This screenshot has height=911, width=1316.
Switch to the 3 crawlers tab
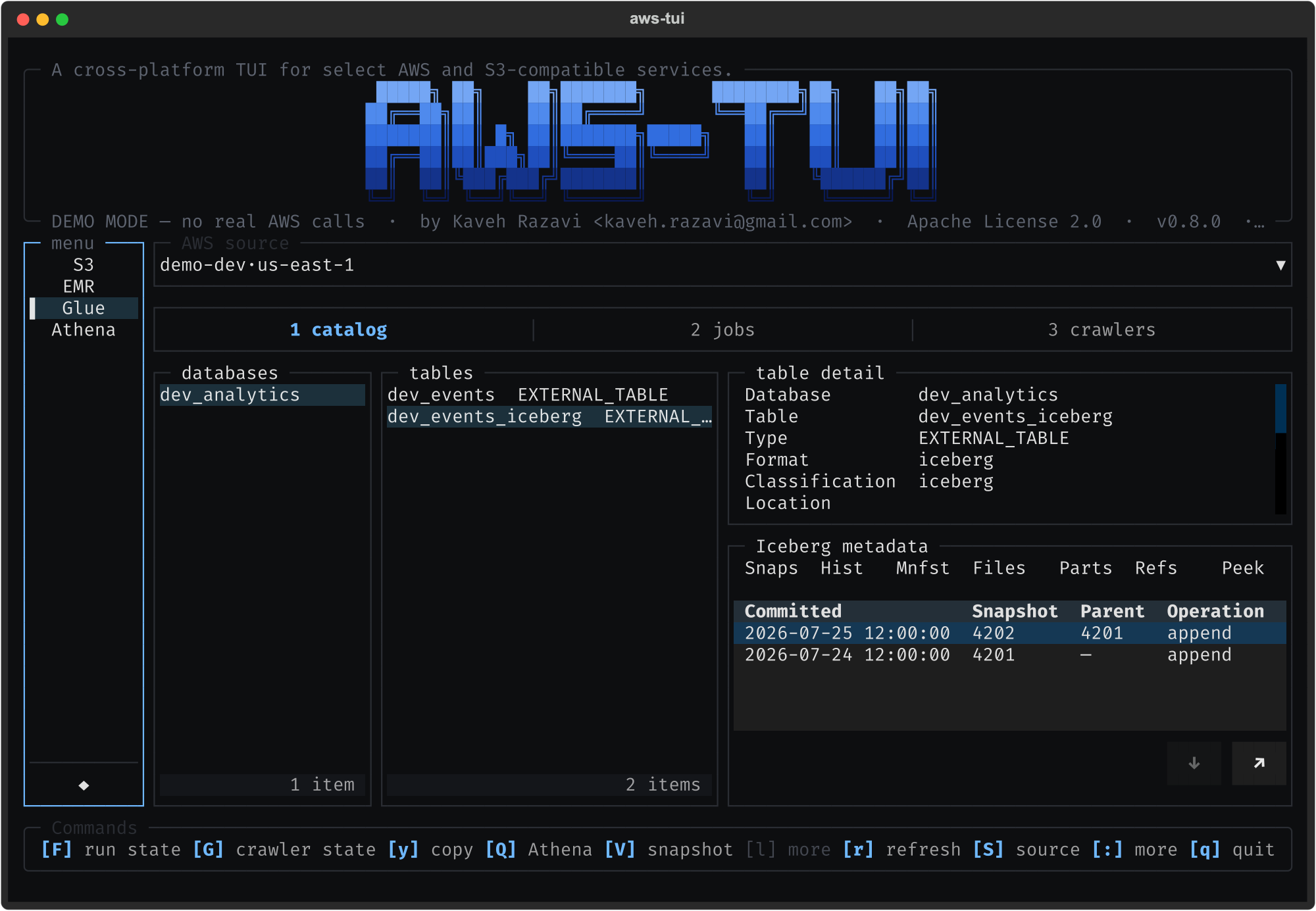(1101, 330)
